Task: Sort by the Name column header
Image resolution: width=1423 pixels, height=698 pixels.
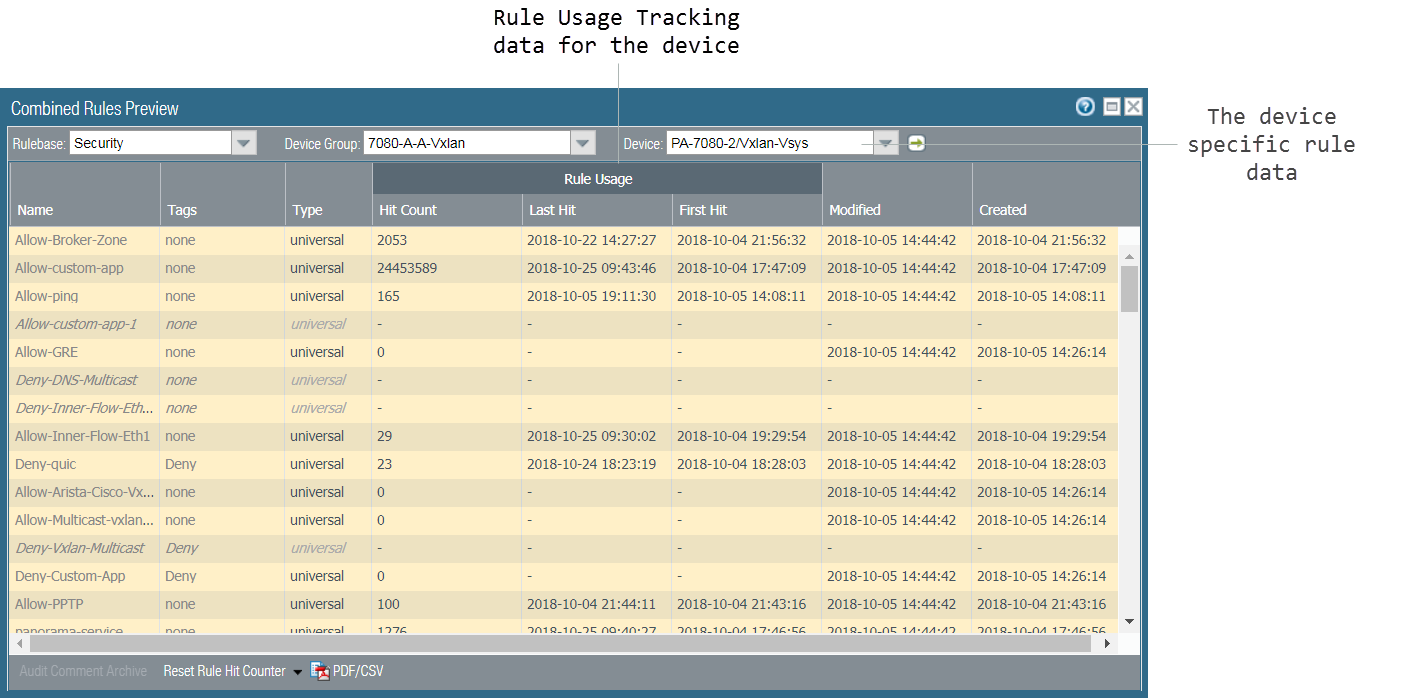Action: (x=35, y=210)
